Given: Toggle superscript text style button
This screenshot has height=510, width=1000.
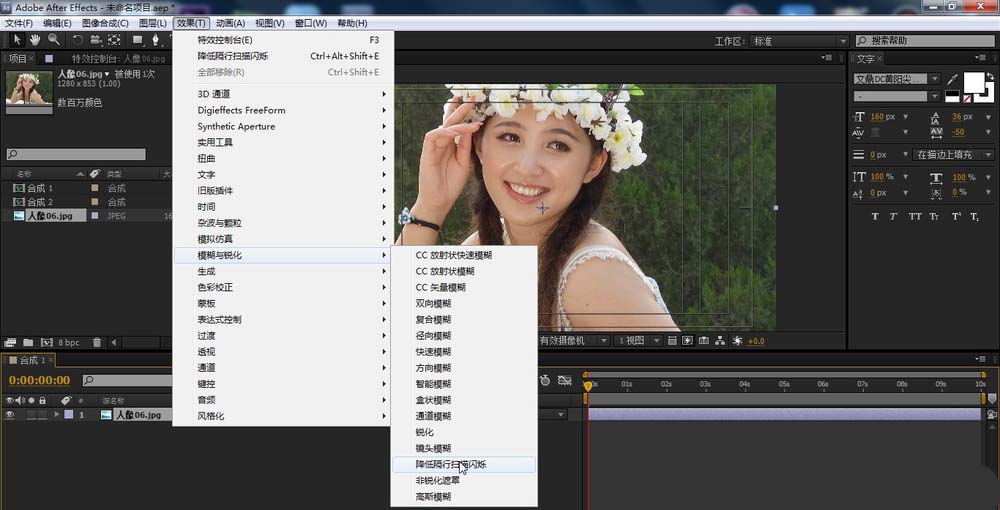Looking at the screenshot, I should point(956,216).
